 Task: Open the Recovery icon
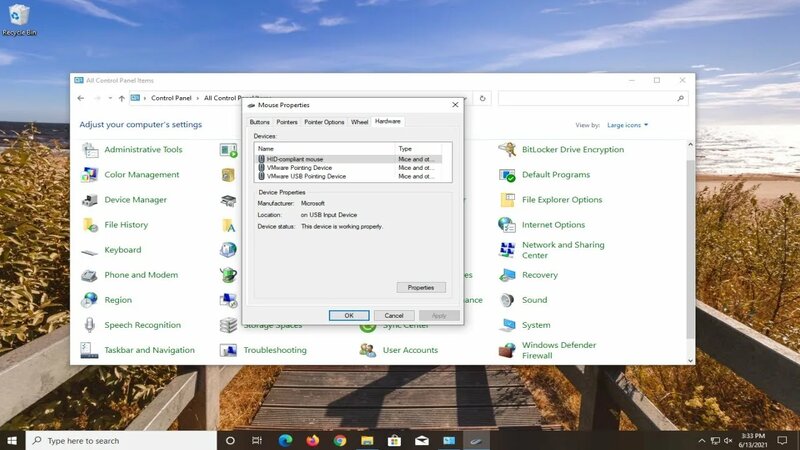(x=508, y=275)
